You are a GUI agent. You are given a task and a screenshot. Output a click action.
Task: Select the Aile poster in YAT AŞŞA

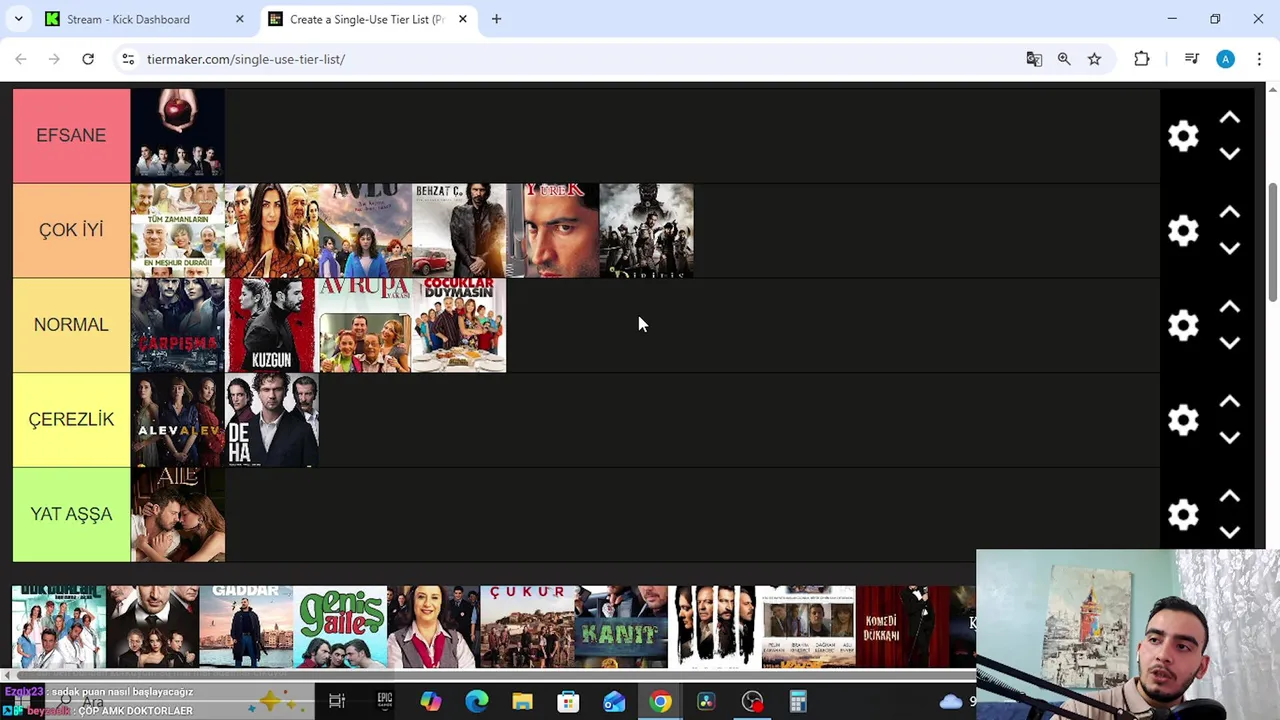click(x=177, y=514)
